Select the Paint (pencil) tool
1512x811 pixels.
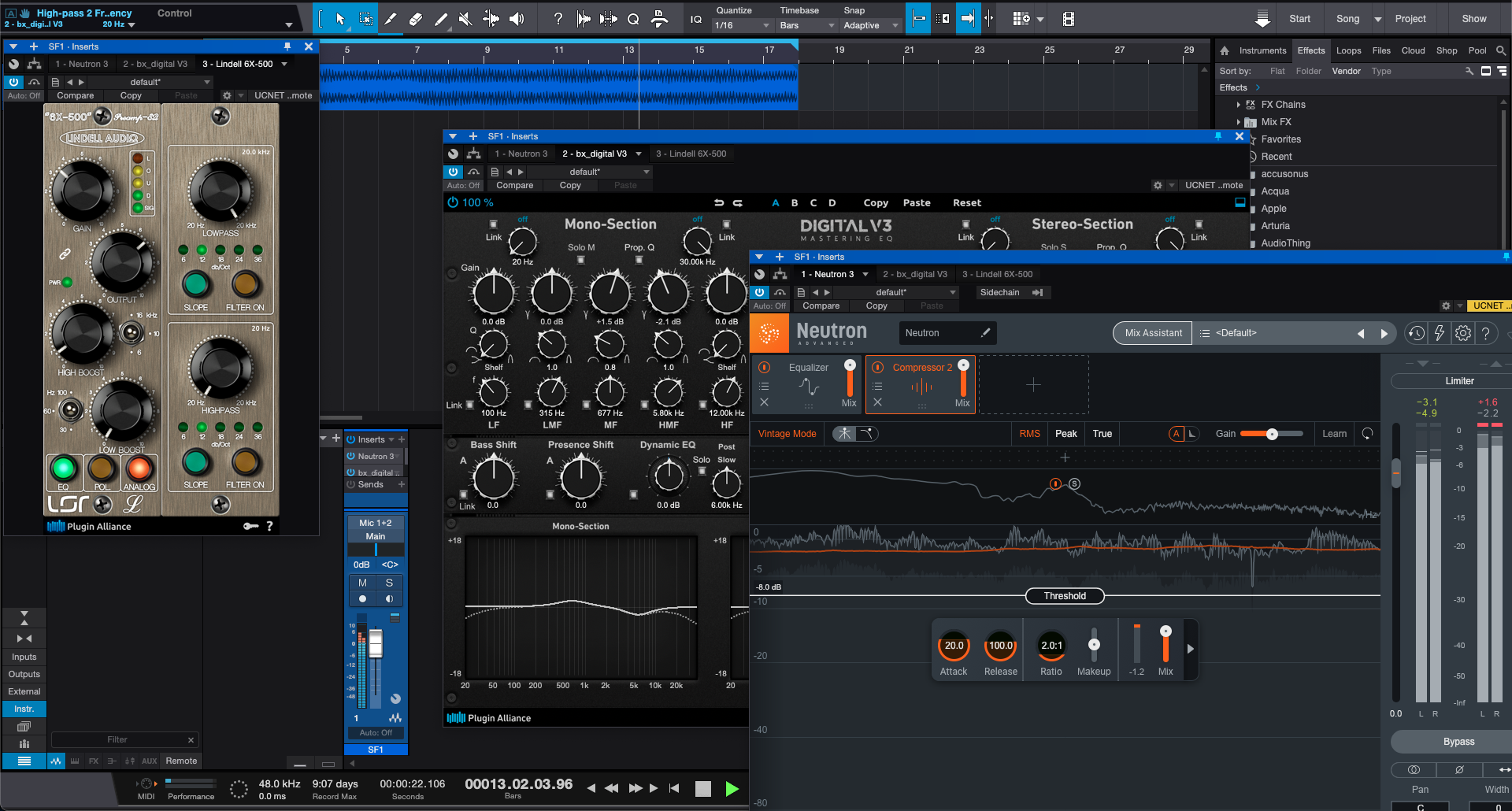point(441,19)
